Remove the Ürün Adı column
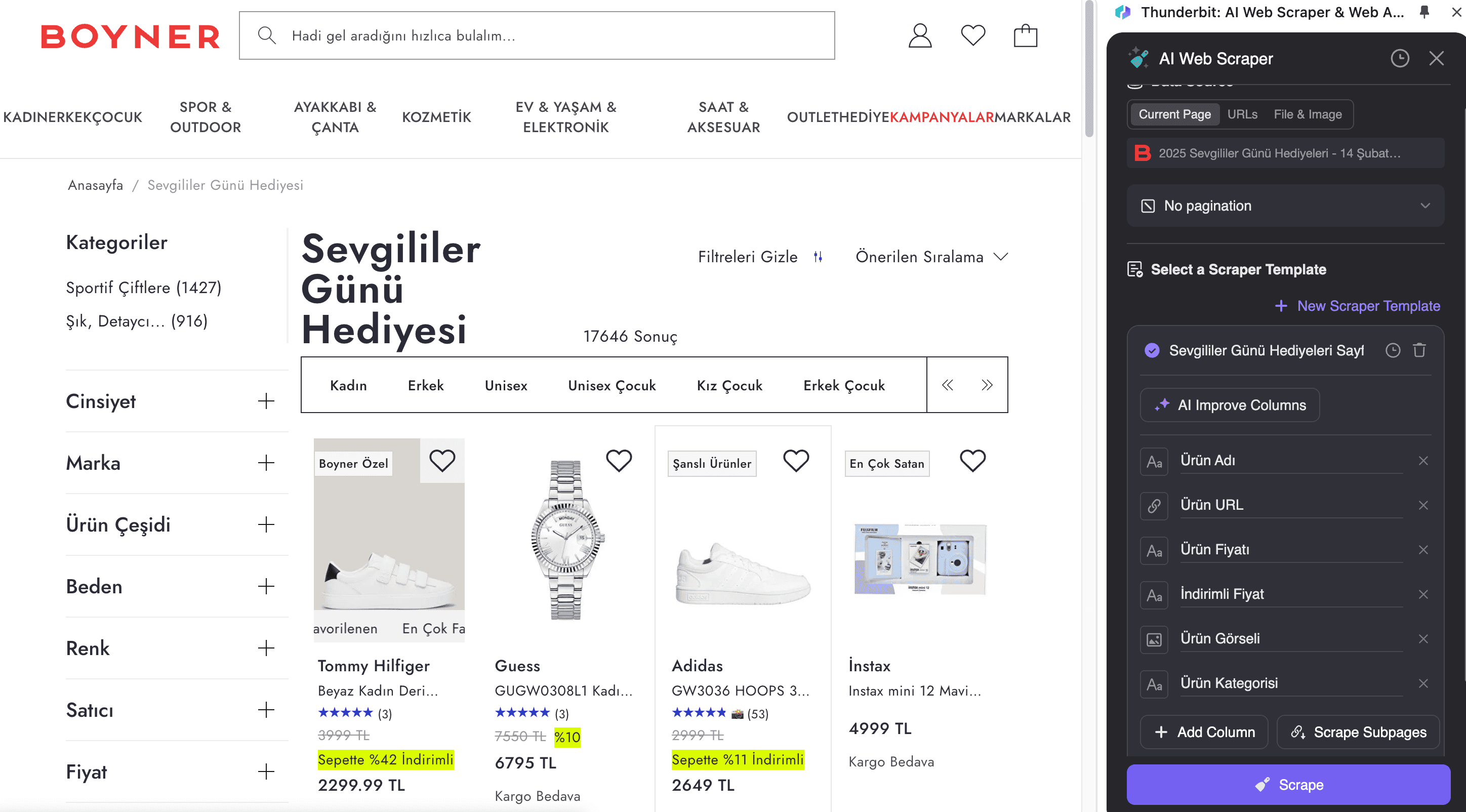Image resolution: width=1466 pixels, height=812 pixels. pos(1423,461)
